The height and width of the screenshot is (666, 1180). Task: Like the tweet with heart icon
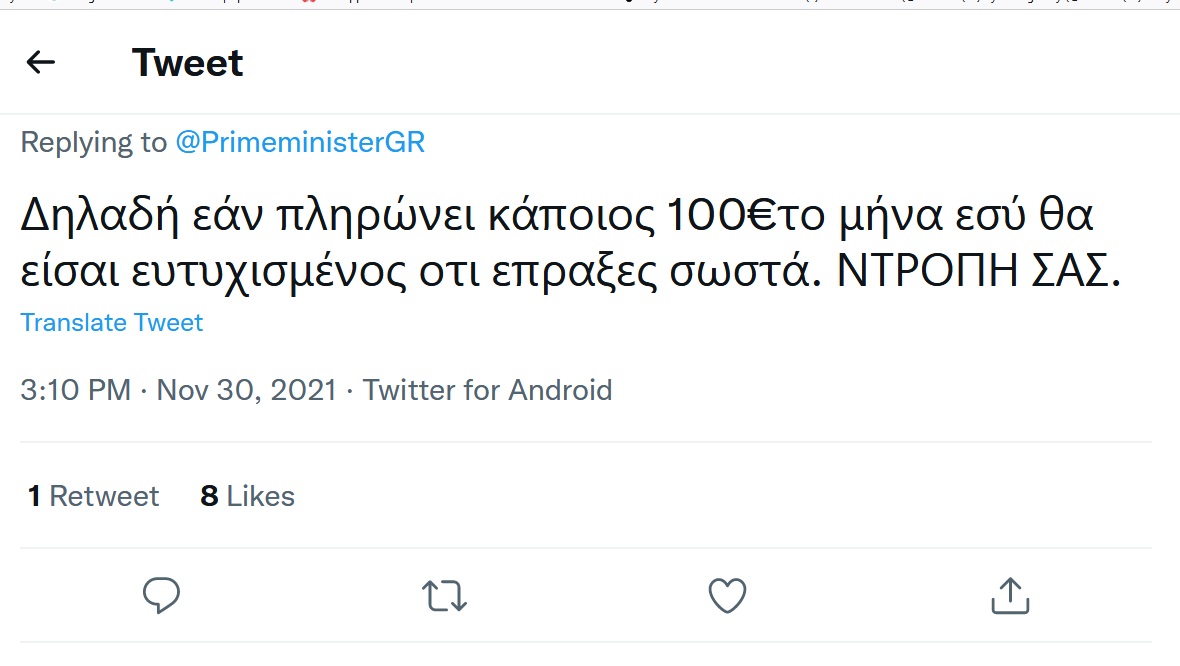pos(728,596)
